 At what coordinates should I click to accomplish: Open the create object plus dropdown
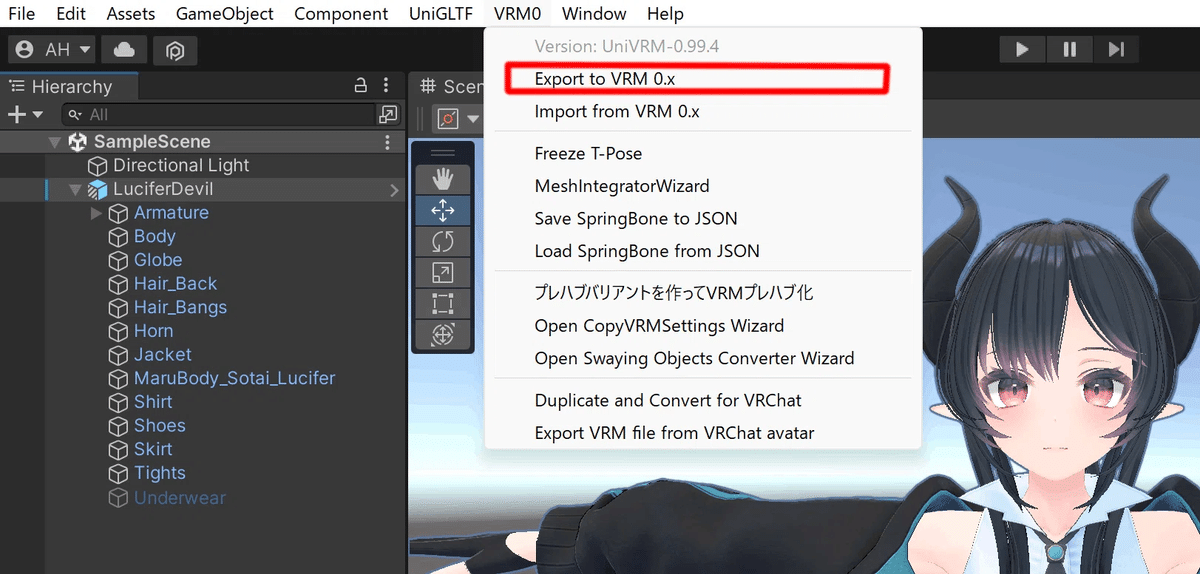[x=25, y=115]
